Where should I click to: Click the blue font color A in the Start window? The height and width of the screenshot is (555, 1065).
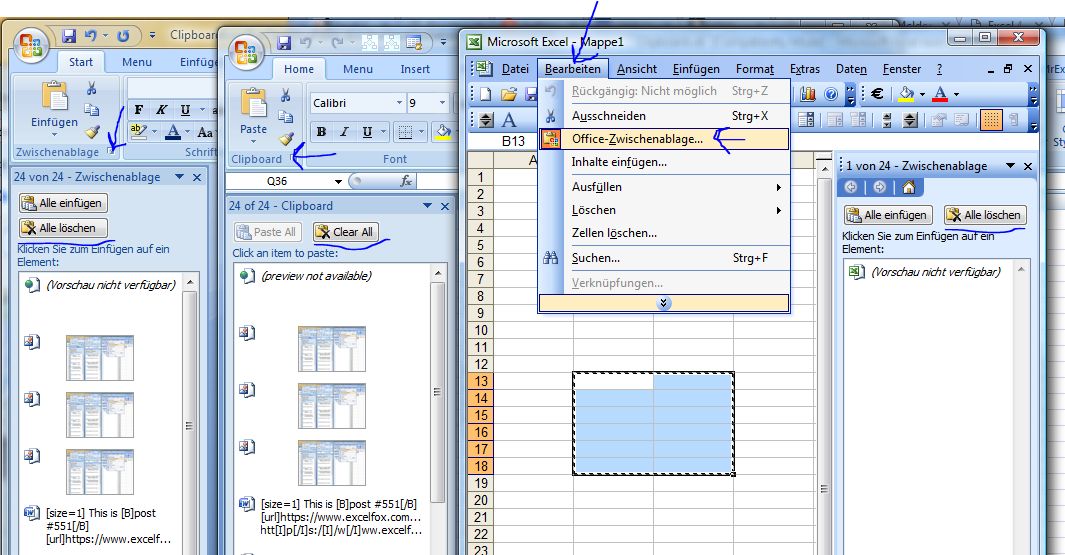click(x=173, y=132)
